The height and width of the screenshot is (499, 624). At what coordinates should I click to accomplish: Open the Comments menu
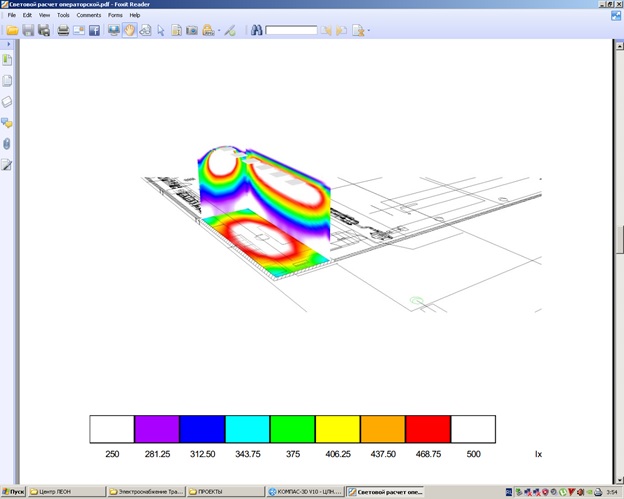point(89,15)
